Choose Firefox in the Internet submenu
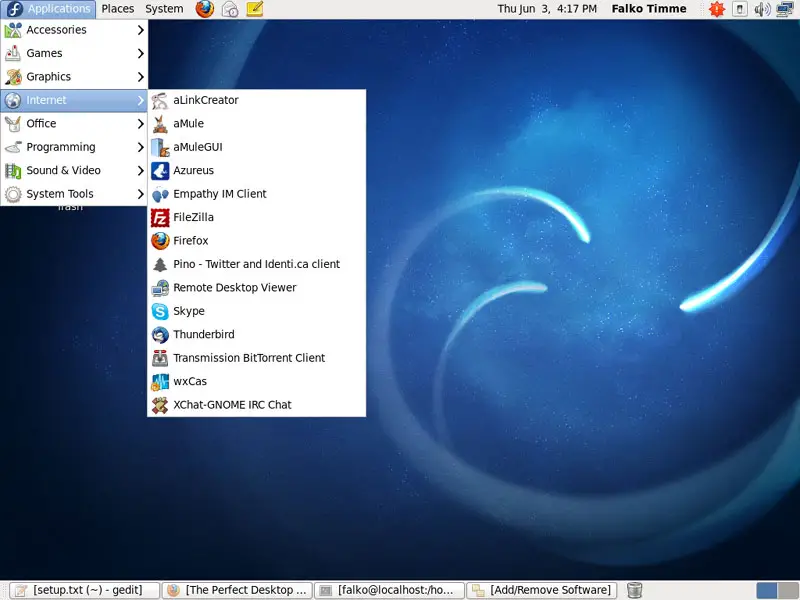The image size is (800, 600). [257, 241]
